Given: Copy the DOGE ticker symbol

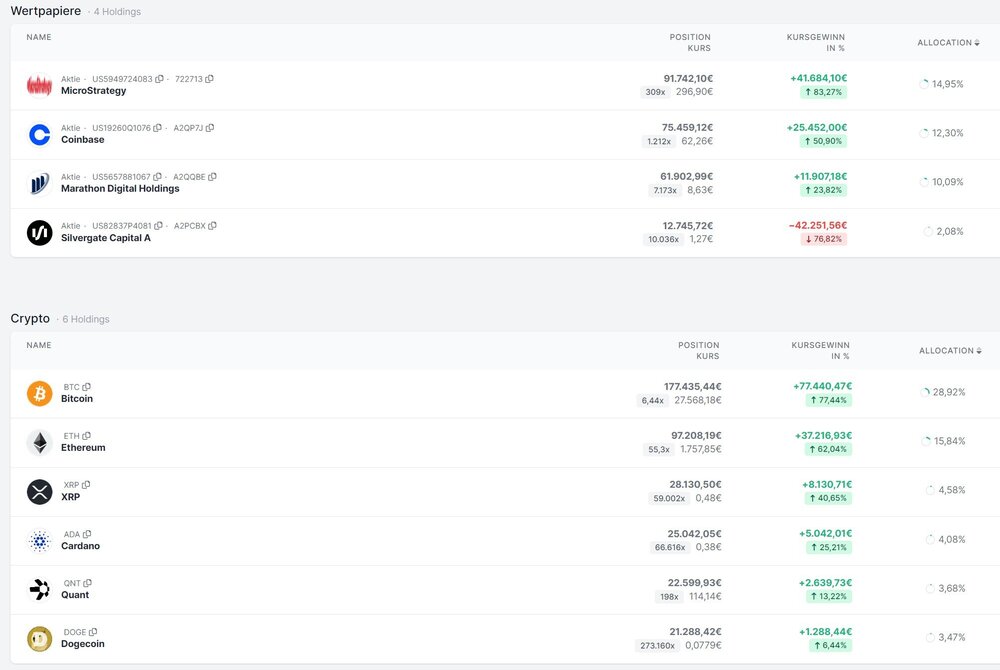Looking at the screenshot, I should tap(93, 632).
